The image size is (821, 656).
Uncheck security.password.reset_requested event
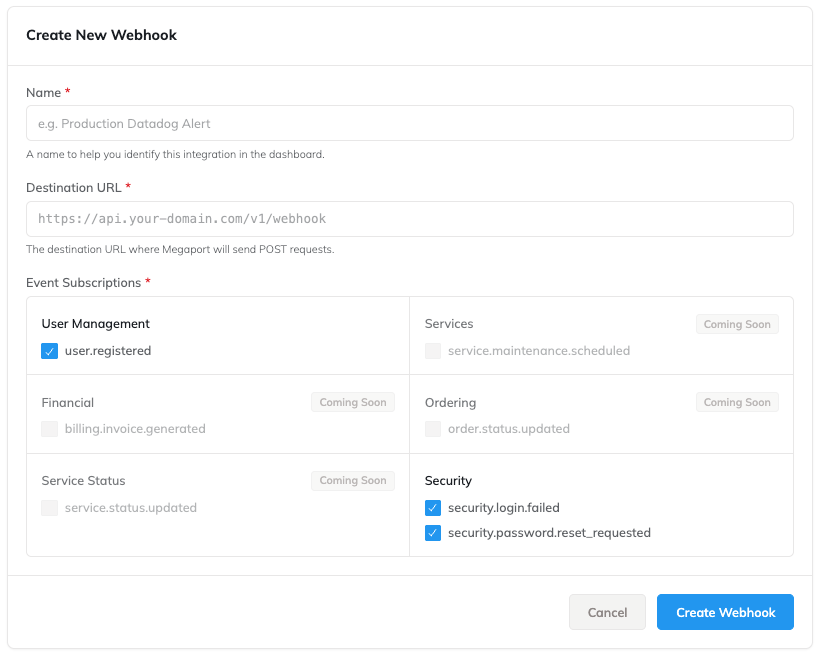pos(433,533)
